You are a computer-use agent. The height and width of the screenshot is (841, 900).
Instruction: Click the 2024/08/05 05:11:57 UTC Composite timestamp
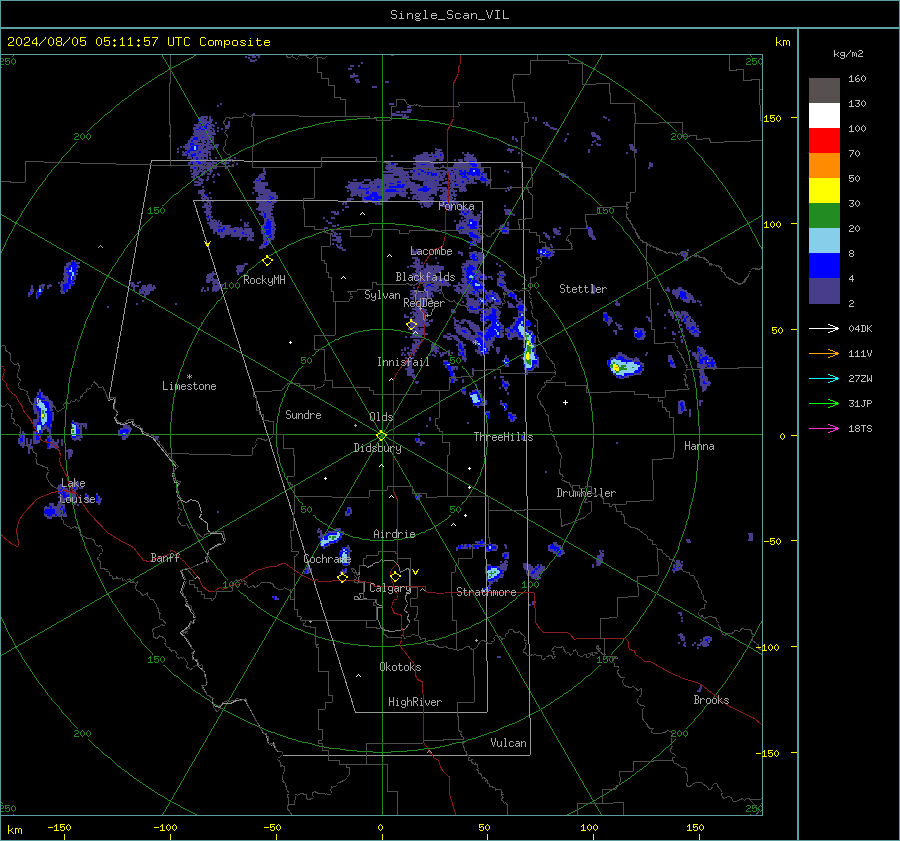click(139, 42)
